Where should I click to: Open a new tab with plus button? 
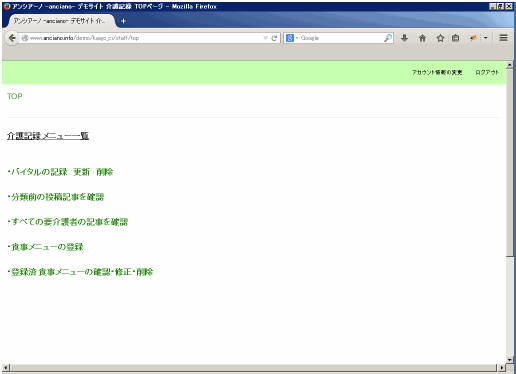(x=123, y=21)
